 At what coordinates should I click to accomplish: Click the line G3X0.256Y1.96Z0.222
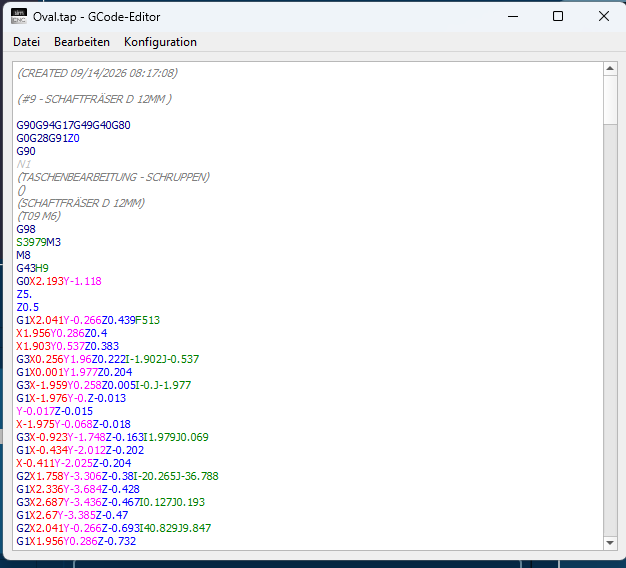tap(108, 359)
